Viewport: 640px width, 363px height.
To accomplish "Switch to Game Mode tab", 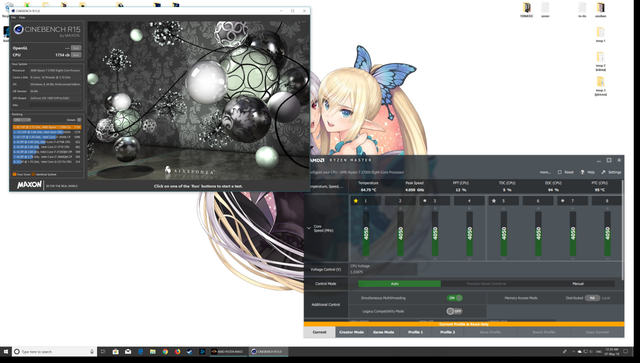I will tap(383, 332).
